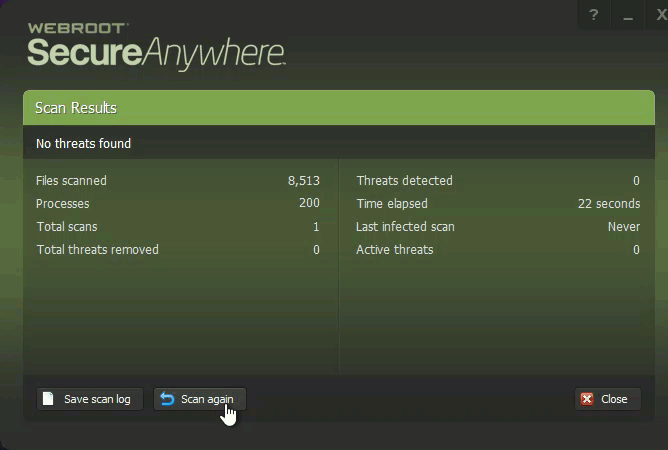This screenshot has width=668, height=450.
Task: Click the 'Processes' label
Action: click(x=63, y=204)
